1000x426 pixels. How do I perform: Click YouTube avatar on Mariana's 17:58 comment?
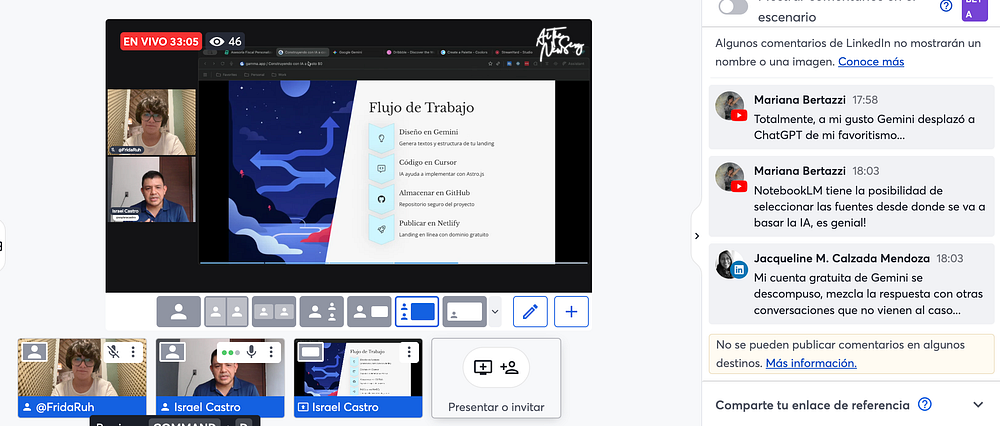731,106
